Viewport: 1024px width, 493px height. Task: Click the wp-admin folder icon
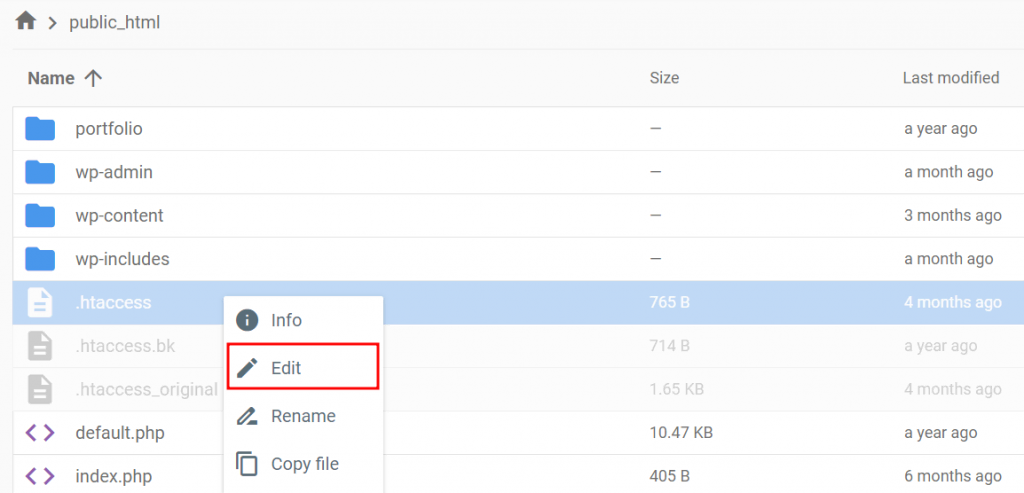(40, 172)
